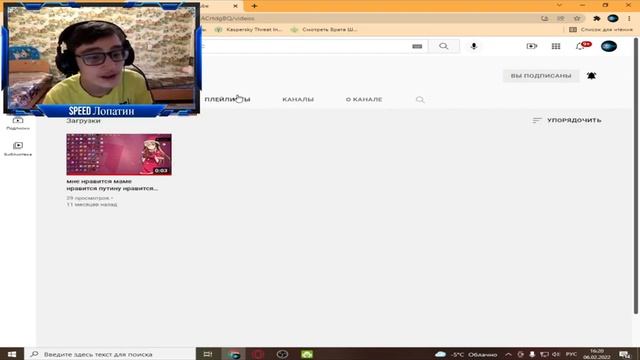Screen dimensions: 640x360
Task: Open the 'Смотреть Брата' bookmark
Action: click(324, 29)
